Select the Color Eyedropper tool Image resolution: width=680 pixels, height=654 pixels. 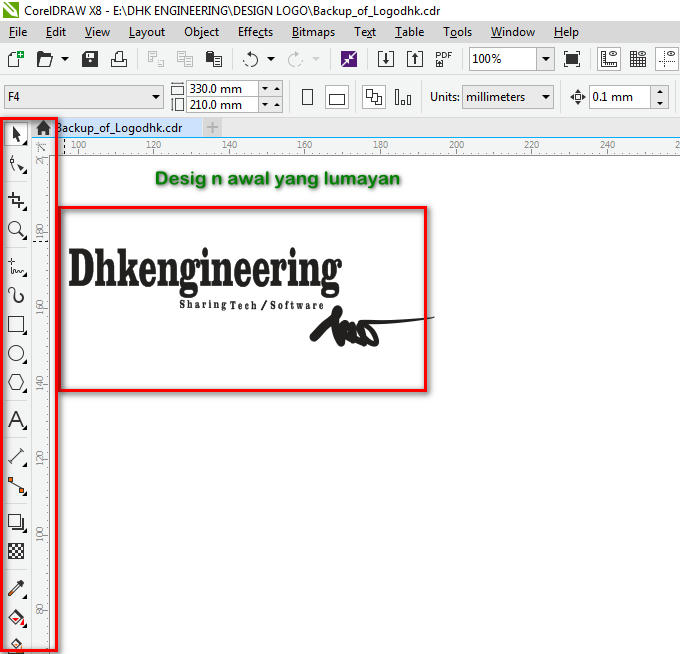16,589
